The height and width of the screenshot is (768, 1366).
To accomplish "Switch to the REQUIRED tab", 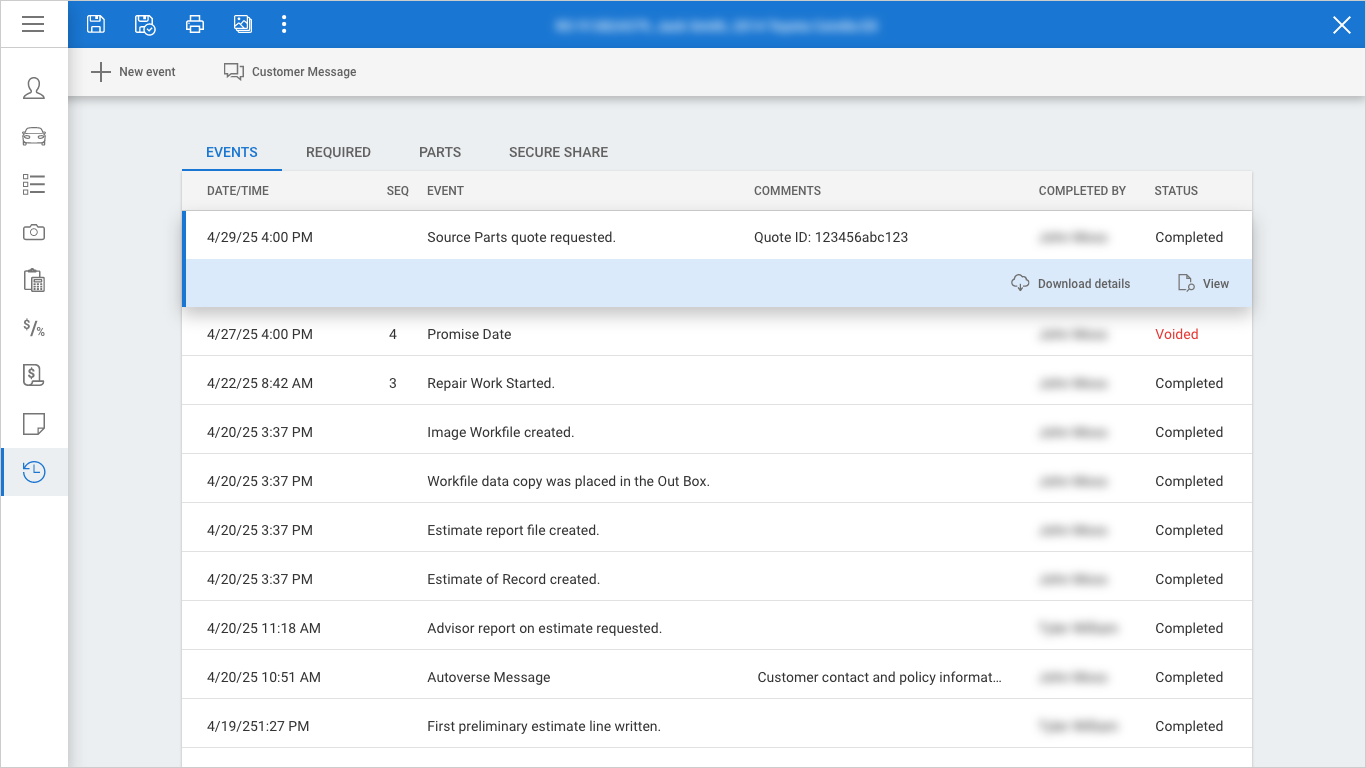I will (338, 152).
